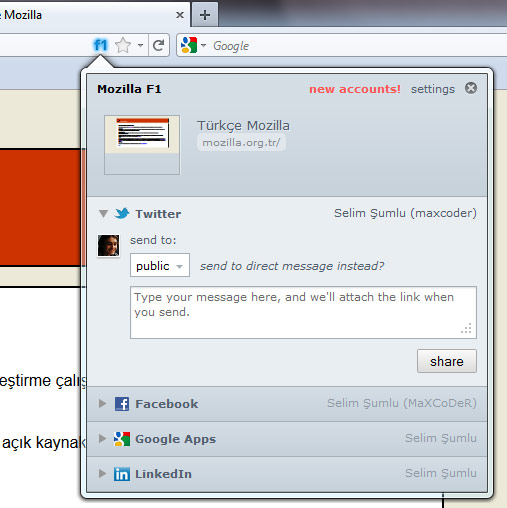
Task: Select the Mozilla browser tab
Action: pyautogui.click(x=94, y=15)
